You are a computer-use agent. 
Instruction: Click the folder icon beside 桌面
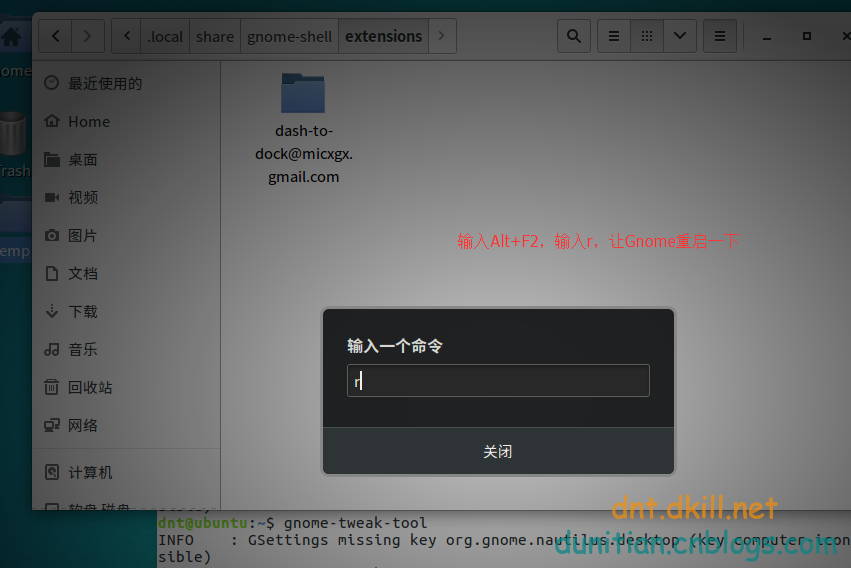coord(52,159)
